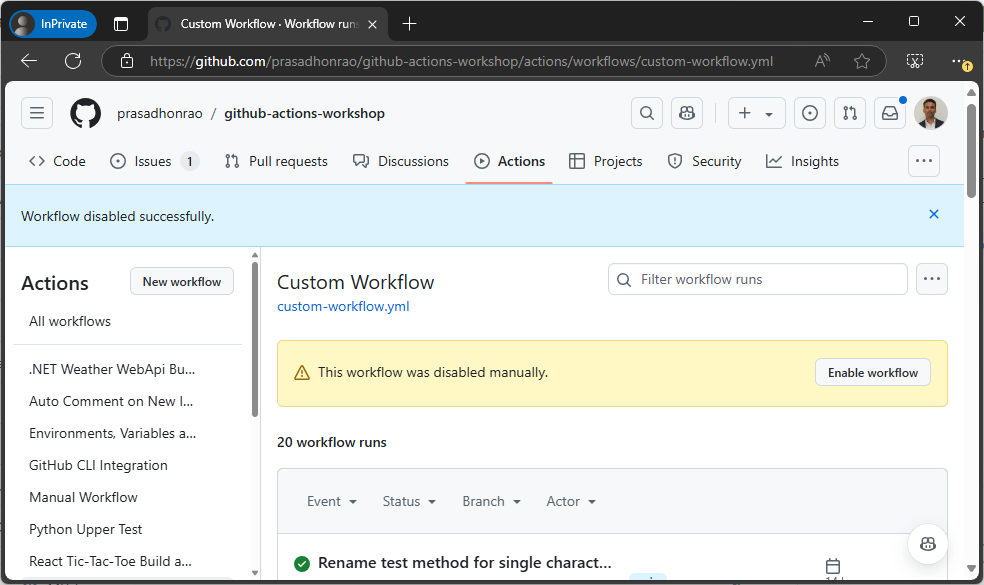Open the Security tab
The image size is (984, 585).
tap(704, 161)
